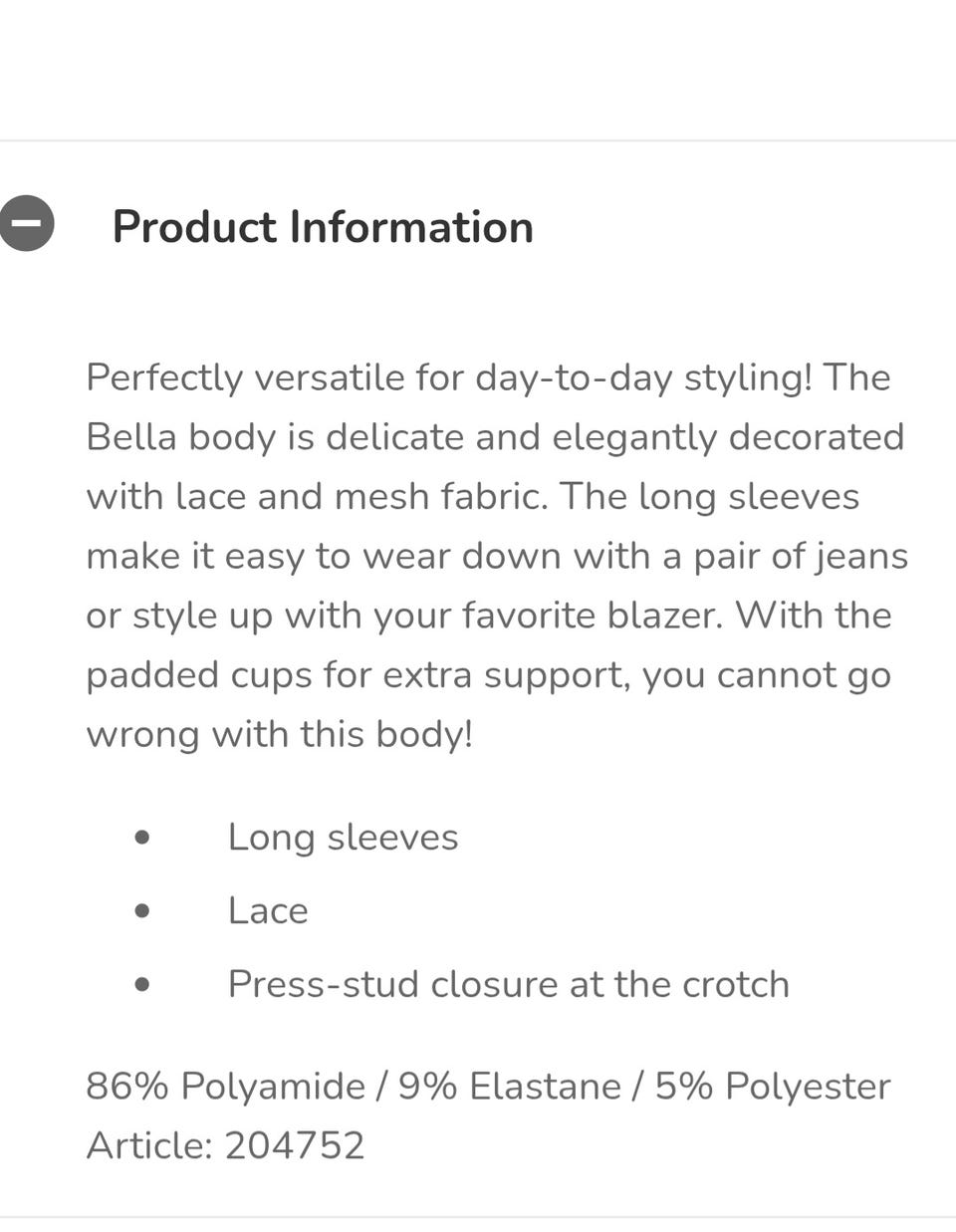This screenshot has height=1232, width=956.
Task: Click the word jeans in the description
Action: (x=861, y=556)
